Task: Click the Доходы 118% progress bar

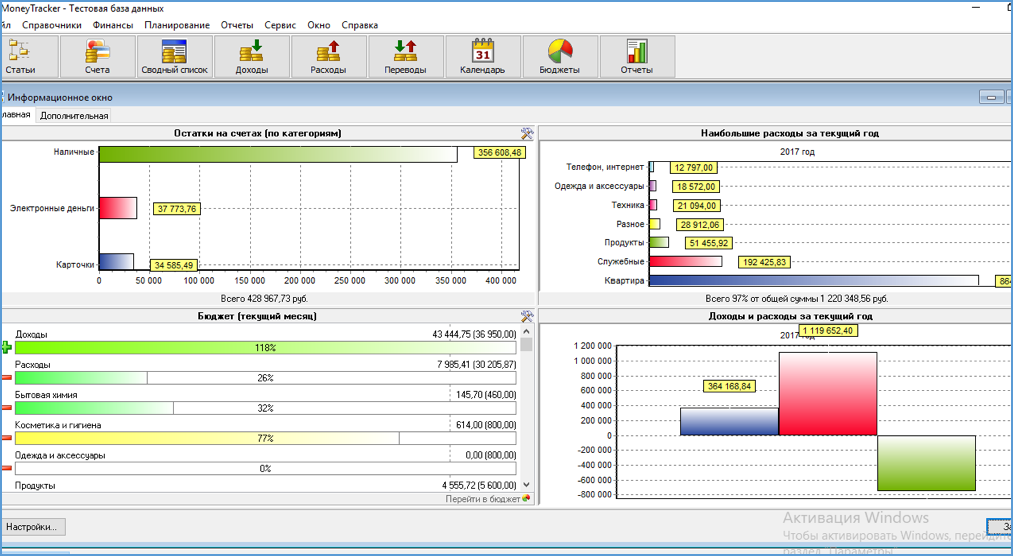Action: (266, 348)
